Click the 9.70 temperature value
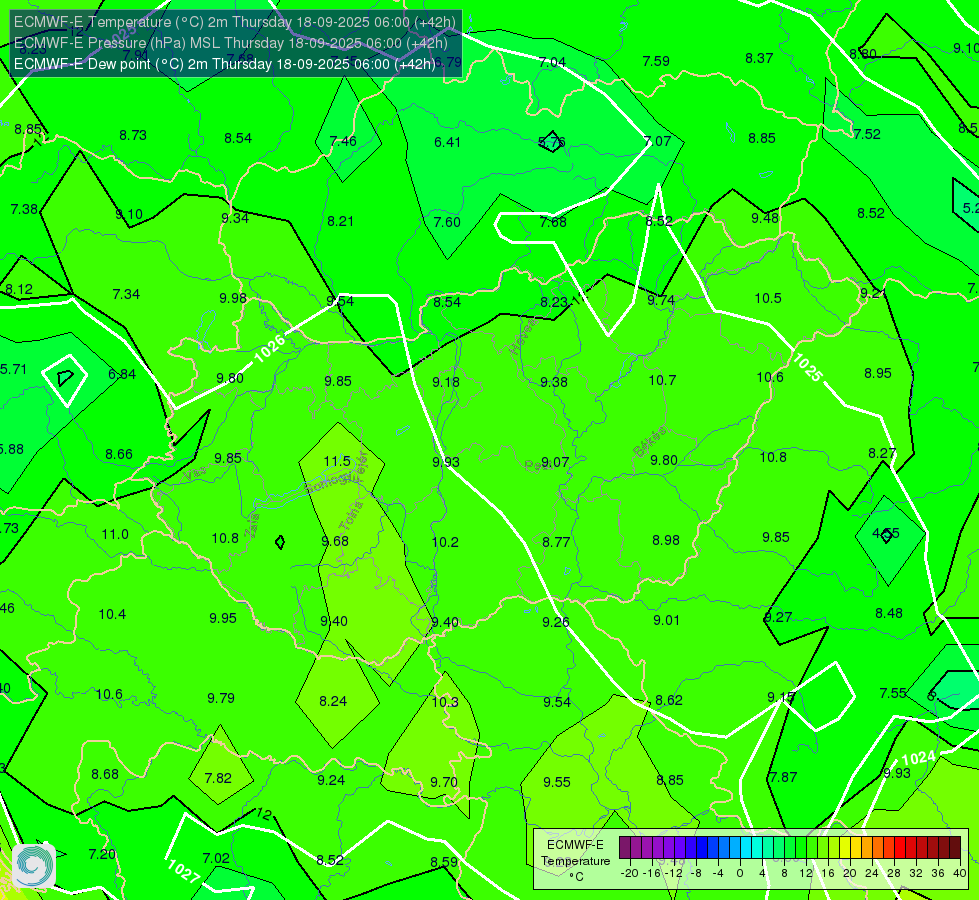This screenshot has width=979, height=900. [x=444, y=781]
